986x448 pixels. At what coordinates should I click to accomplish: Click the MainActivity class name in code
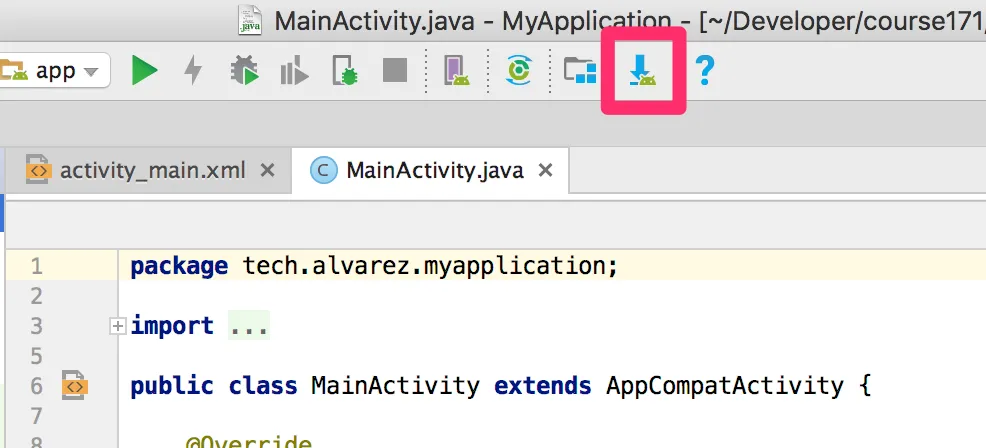[396, 386]
